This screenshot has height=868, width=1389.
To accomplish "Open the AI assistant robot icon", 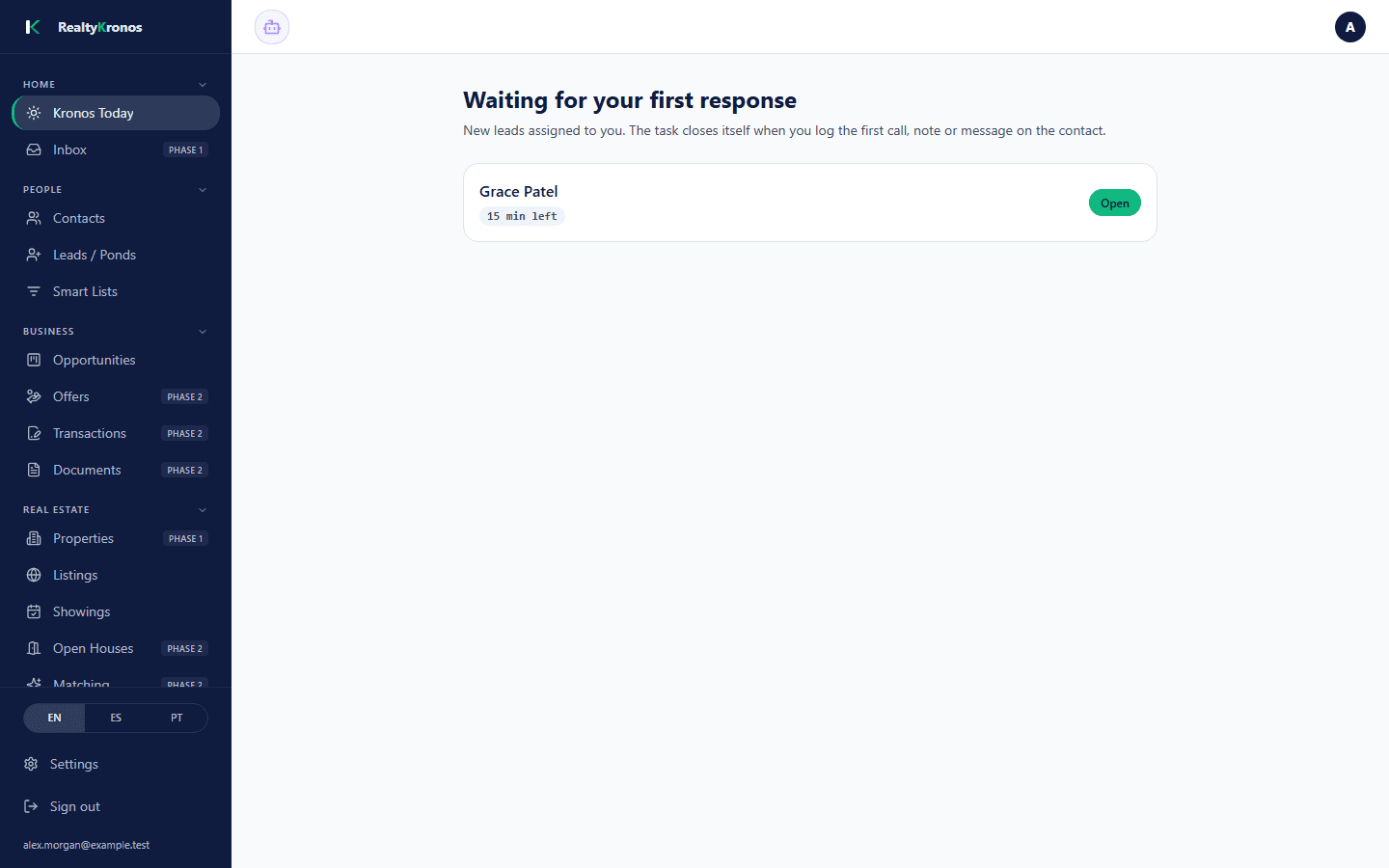I will point(272,27).
